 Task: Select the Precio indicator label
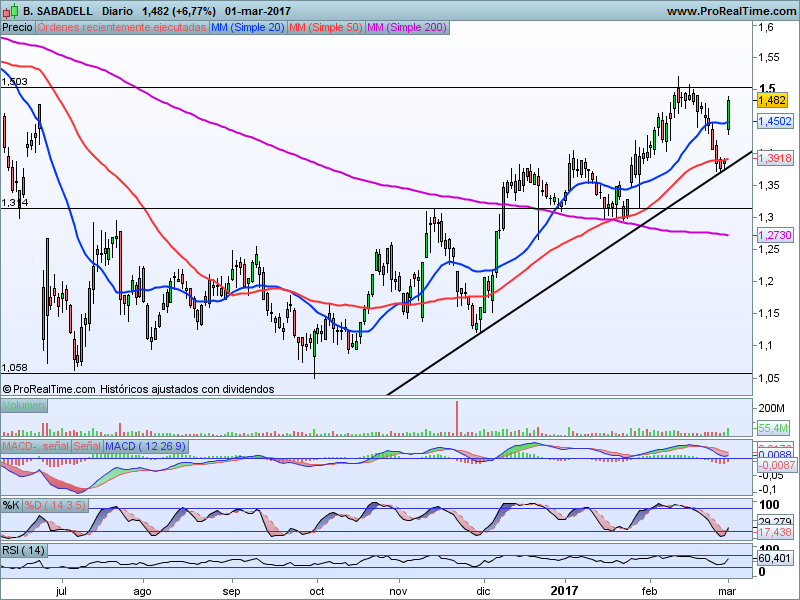(17, 28)
